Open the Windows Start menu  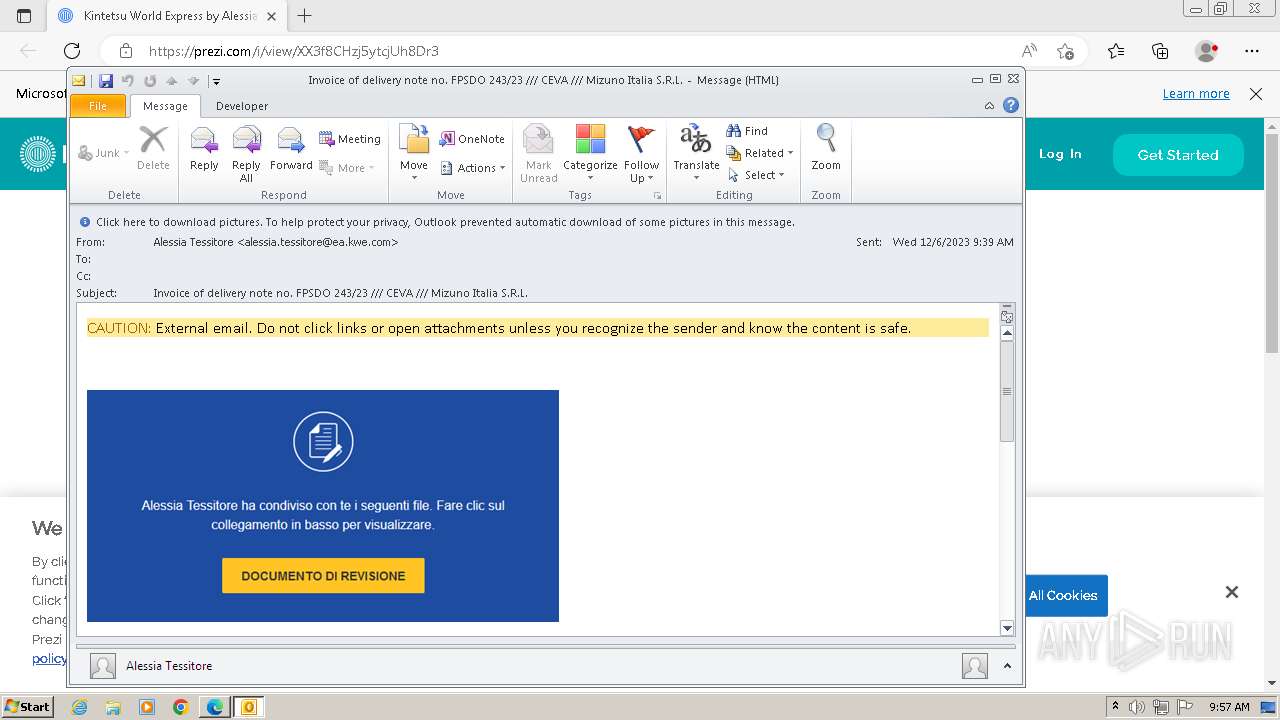click(x=27, y=707)
